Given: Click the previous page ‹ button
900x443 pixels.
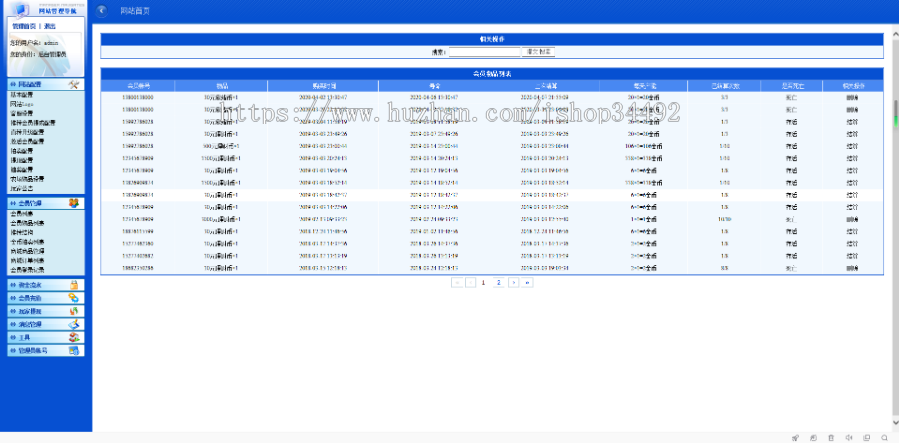Looking at the screenshot, I should [471, 282].
